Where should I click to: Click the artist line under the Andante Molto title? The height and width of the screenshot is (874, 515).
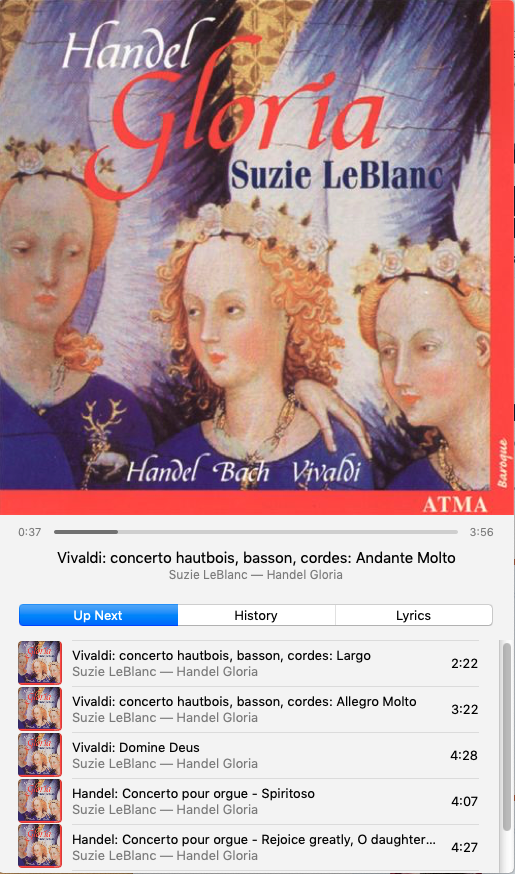click(256, 575)
